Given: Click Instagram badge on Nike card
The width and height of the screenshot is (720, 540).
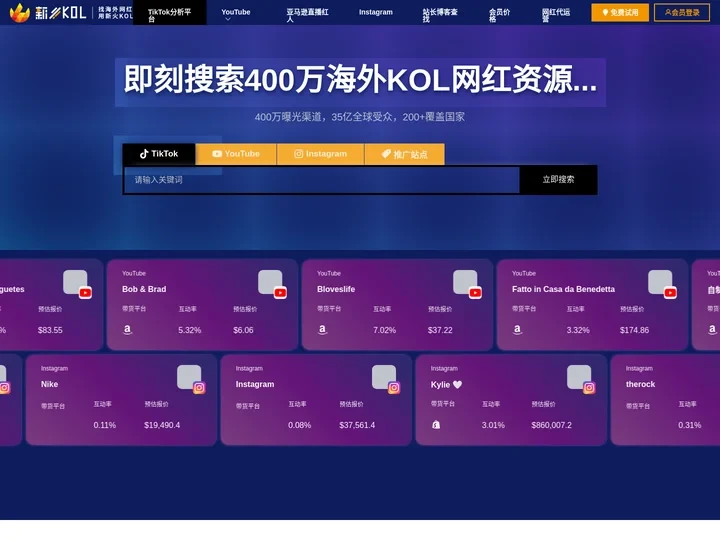Looking at the screenshot, I should 199,388.
